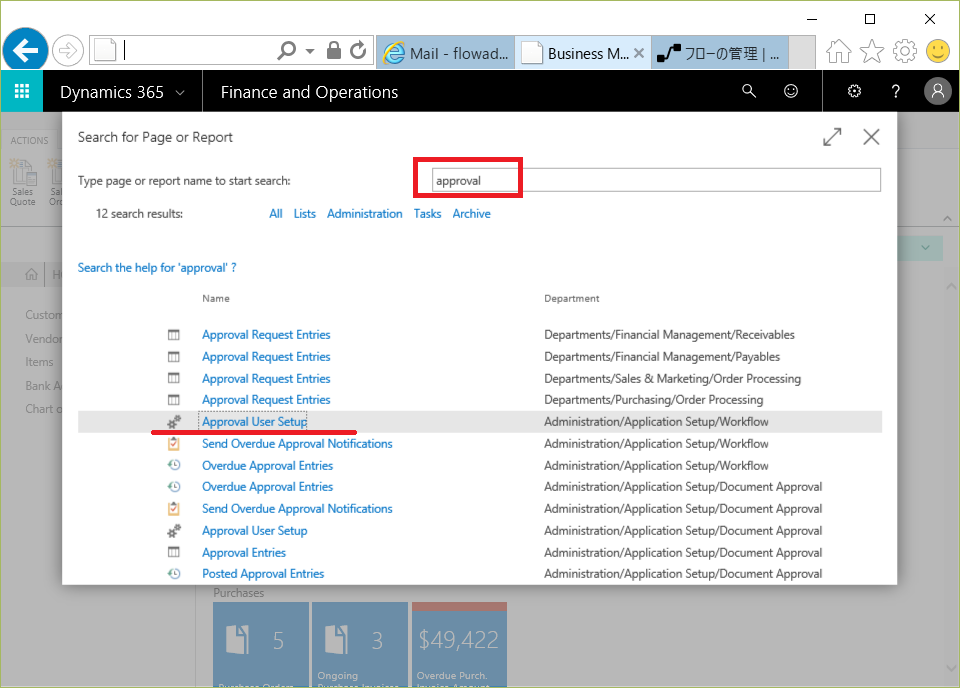Screen dimensions: 960x688
Task: Click the Sales Quote action behind the dialog
Action: coord(23,182)
